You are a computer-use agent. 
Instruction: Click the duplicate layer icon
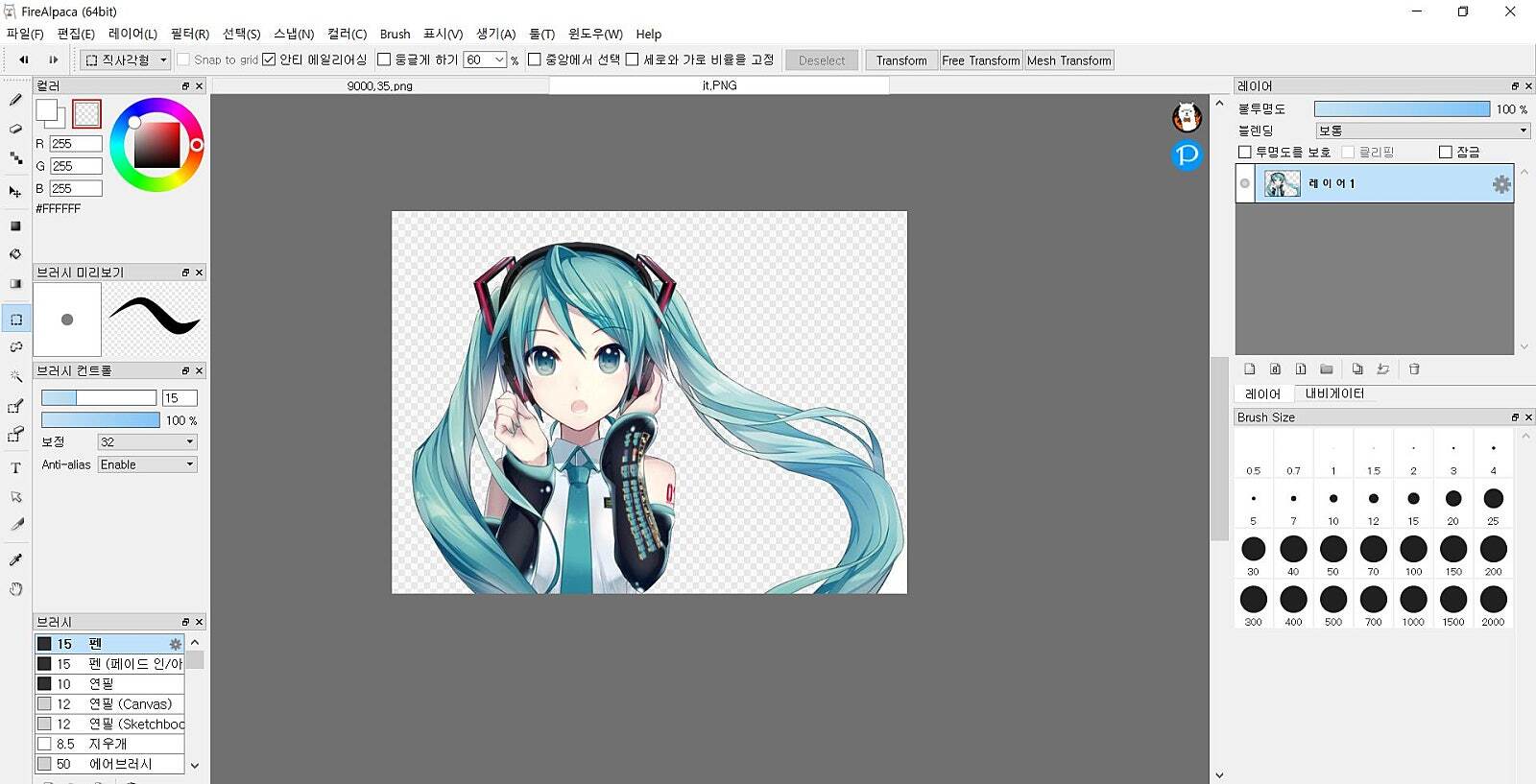(1357, 369)
